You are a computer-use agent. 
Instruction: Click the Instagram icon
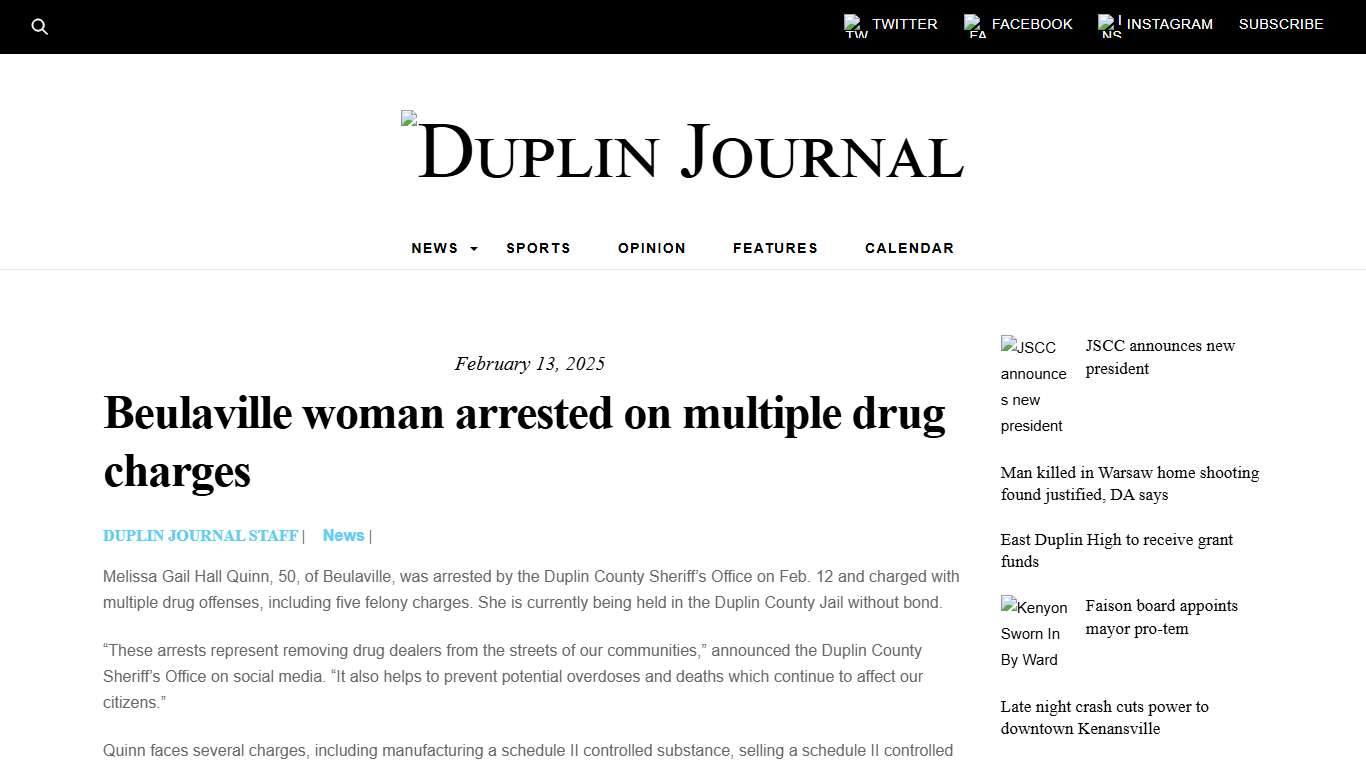click(x=1107, y=24)
